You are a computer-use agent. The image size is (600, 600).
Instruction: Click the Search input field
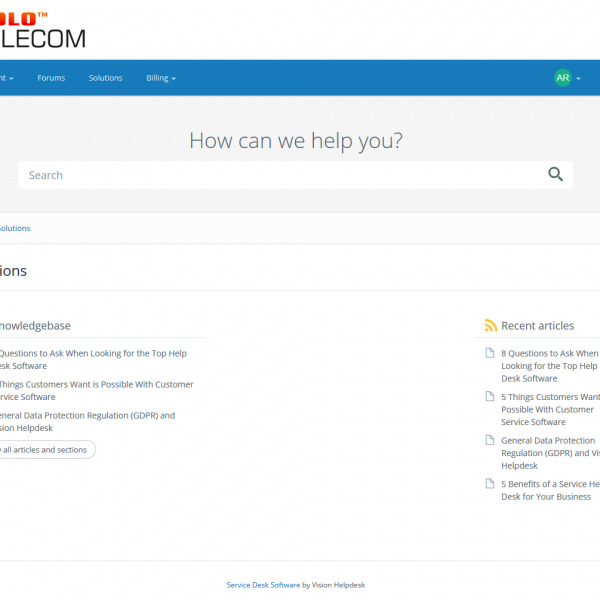(x=280, y=175)
